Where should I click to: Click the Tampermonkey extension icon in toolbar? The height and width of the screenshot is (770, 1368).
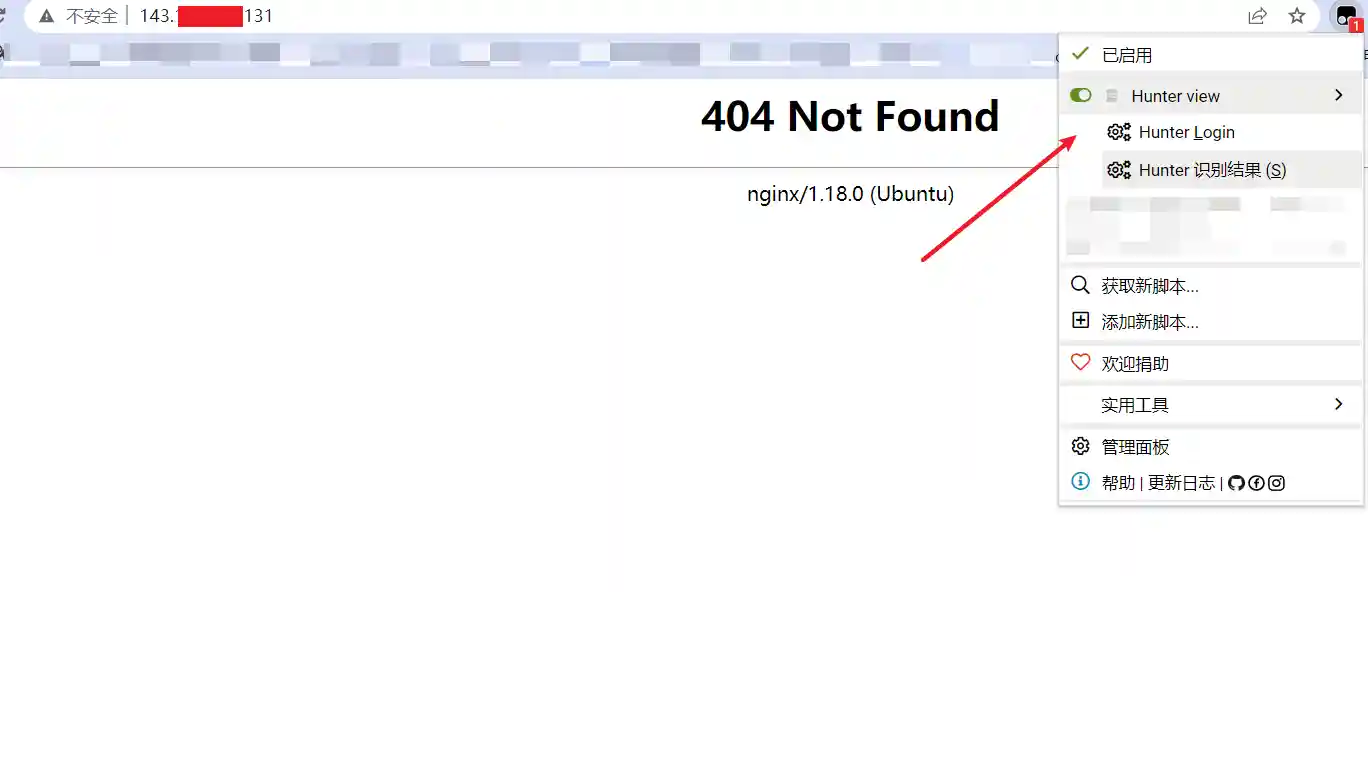pyautogui.click(x=1346, y=16)
